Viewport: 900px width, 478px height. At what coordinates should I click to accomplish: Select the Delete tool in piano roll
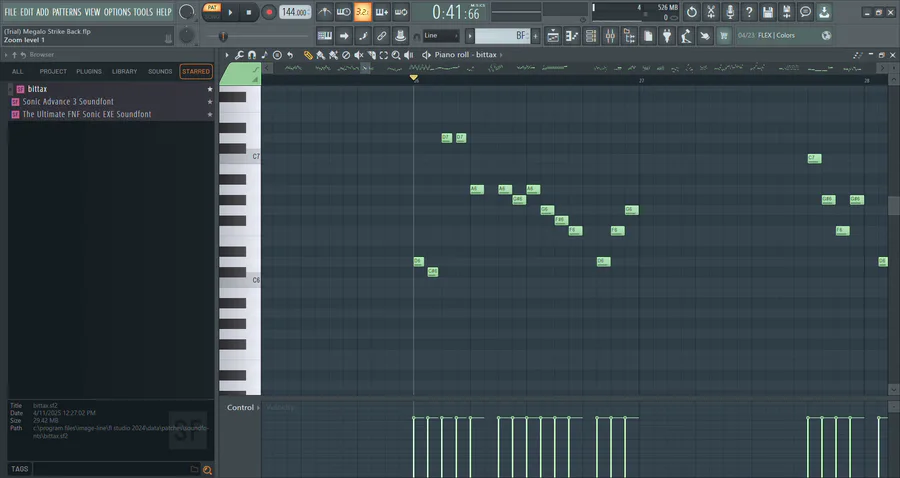point(346,55)
